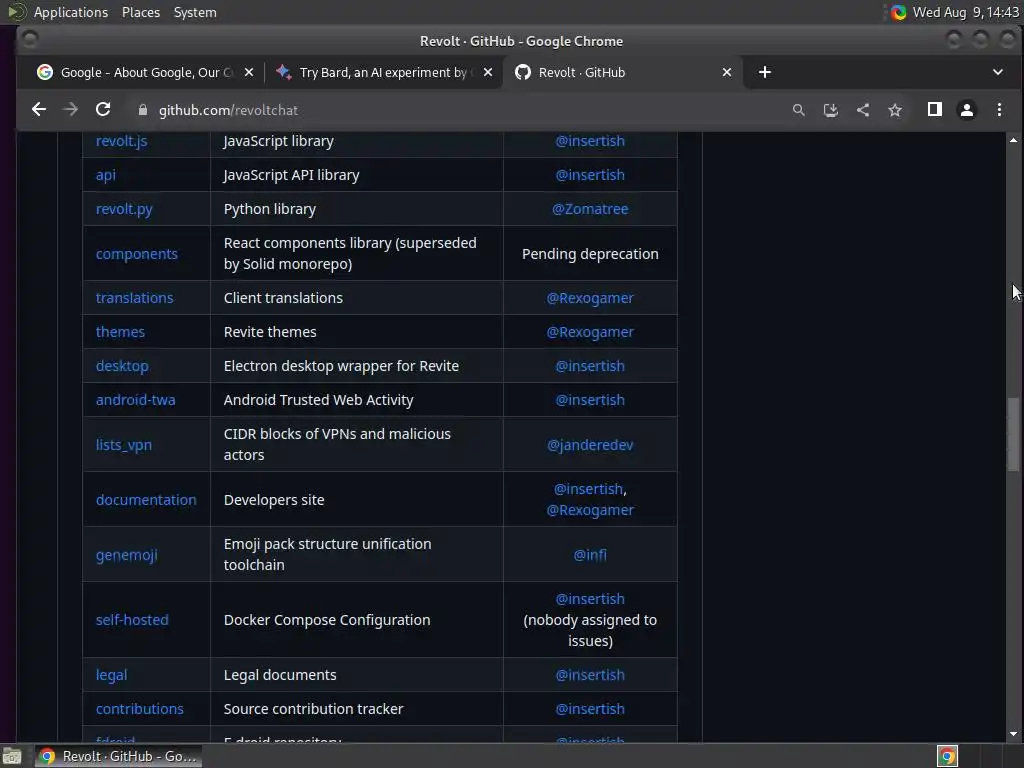The width and height of the screenshot is (1024, 768).
Task: Open the zoom magnifier icon in the address bar
Action: pos(799,110)
